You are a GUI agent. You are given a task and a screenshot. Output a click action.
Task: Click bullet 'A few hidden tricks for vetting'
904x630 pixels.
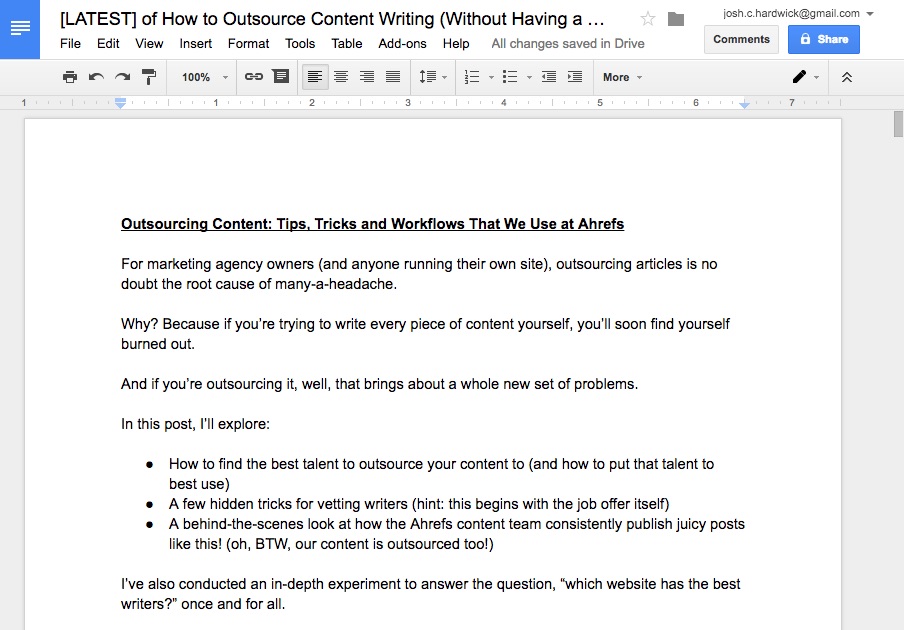(x=419, y=504)
